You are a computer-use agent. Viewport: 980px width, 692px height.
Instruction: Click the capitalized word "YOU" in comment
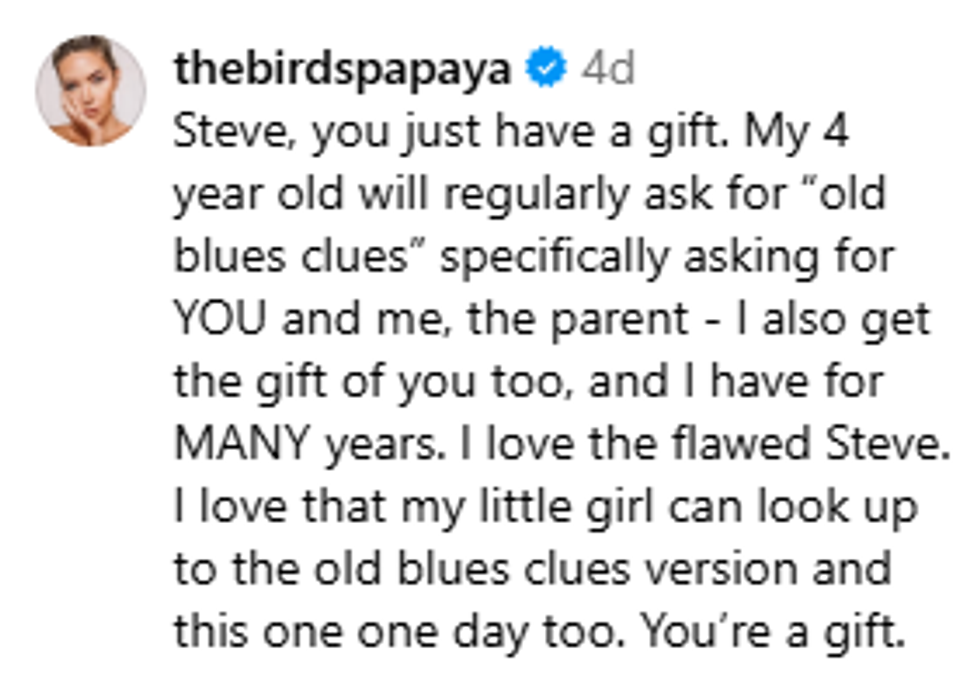[x=221, y=320]
